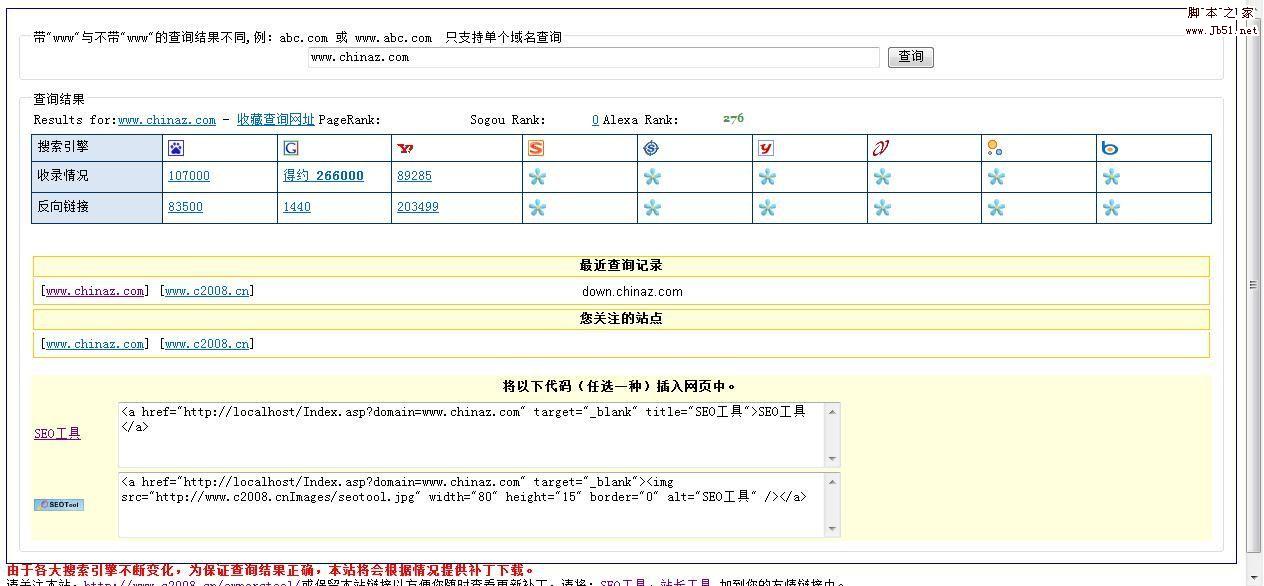This screenshot has width=1264, height=586.
Task: Click the 反向链接 row header cell
Action: click(97, 207)
